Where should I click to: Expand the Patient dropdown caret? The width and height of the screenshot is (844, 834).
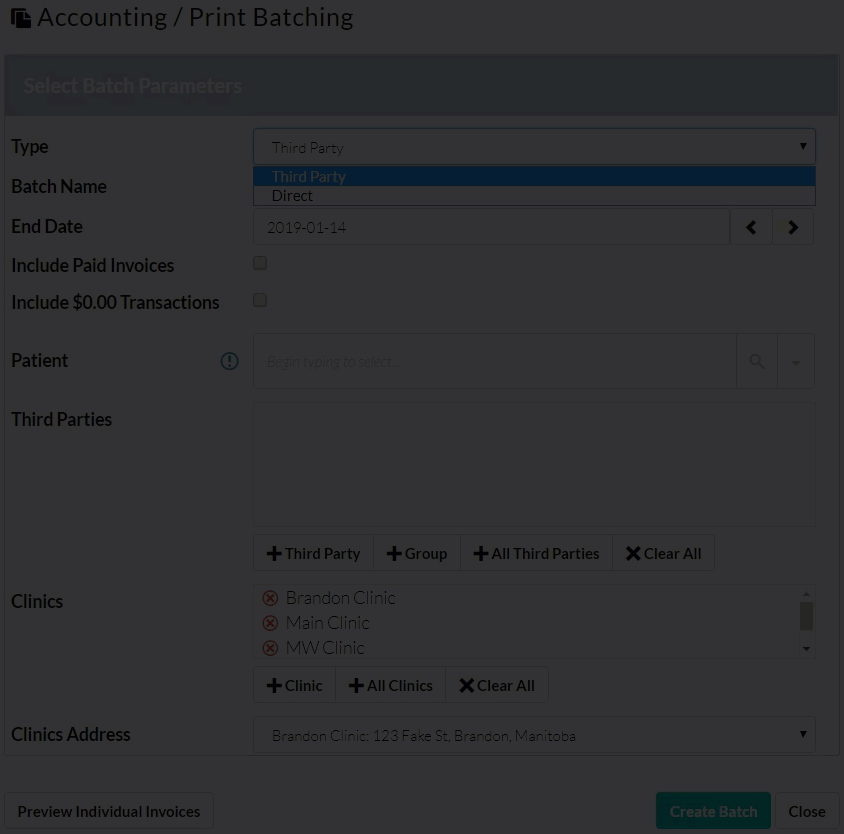[796, 361]
